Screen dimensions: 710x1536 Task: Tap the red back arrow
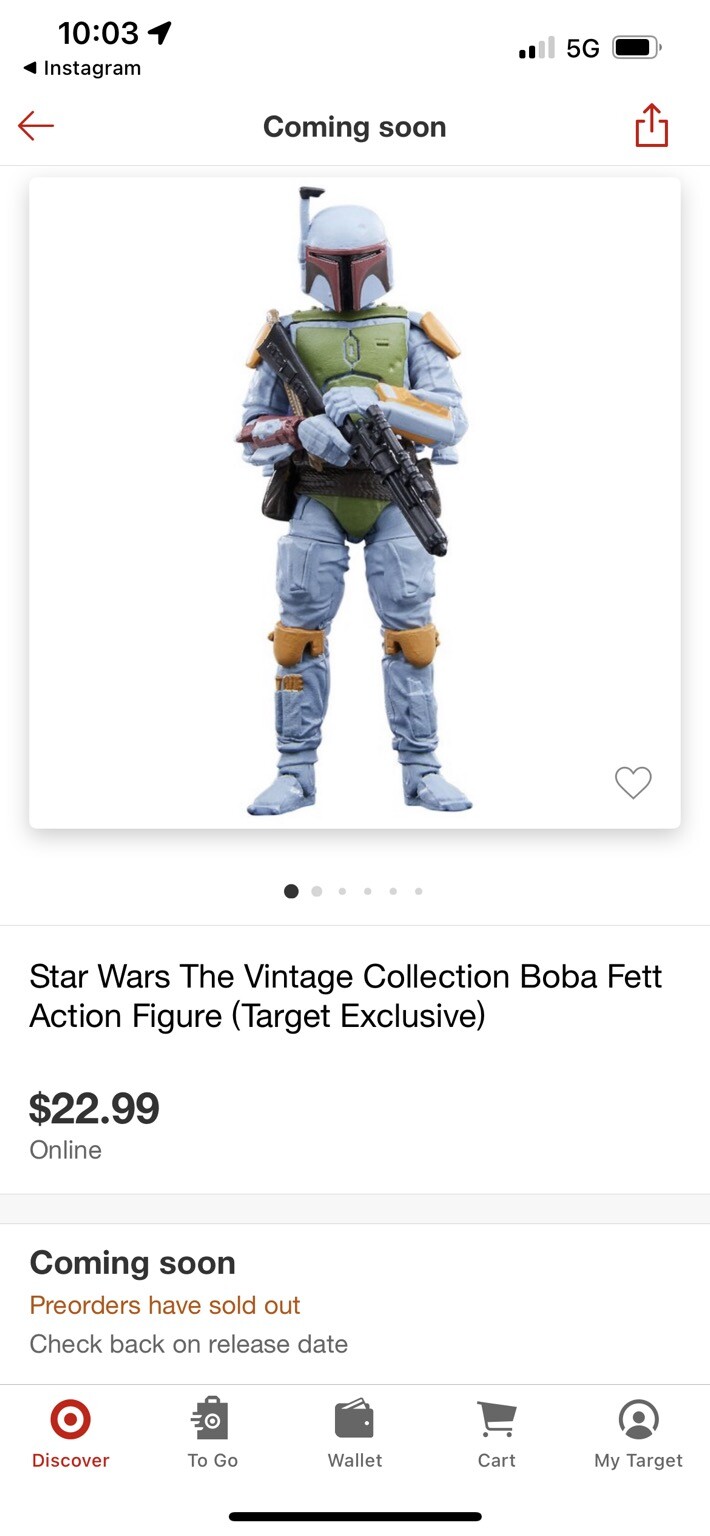pos(36,126)
